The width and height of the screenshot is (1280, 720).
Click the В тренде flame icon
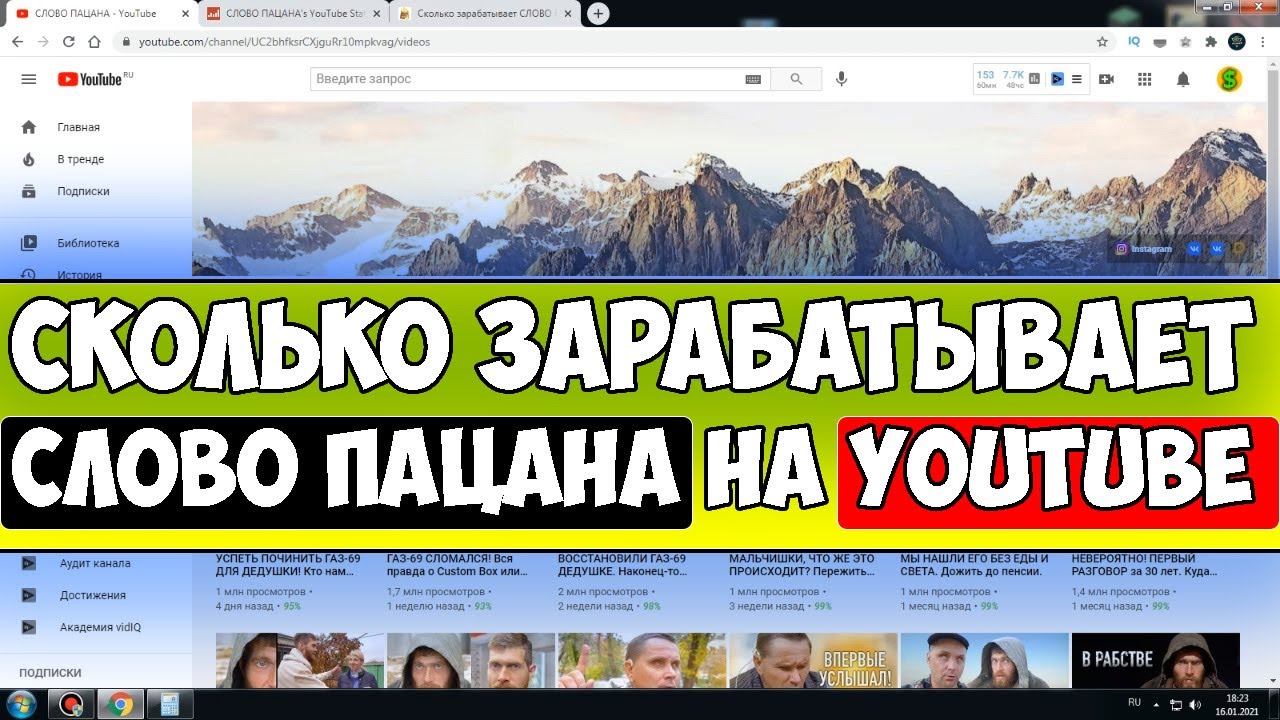[29, 159]
